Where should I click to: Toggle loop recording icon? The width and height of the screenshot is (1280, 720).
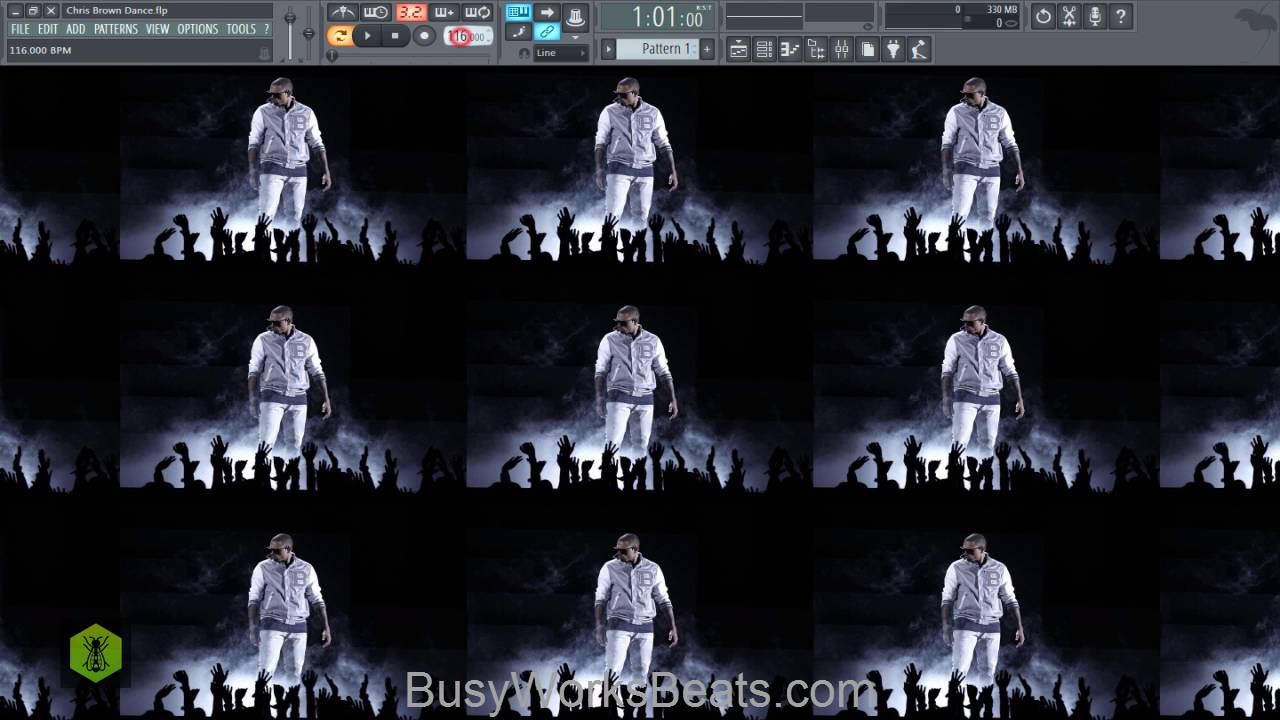pyautogui.click(x=478, y=13)
